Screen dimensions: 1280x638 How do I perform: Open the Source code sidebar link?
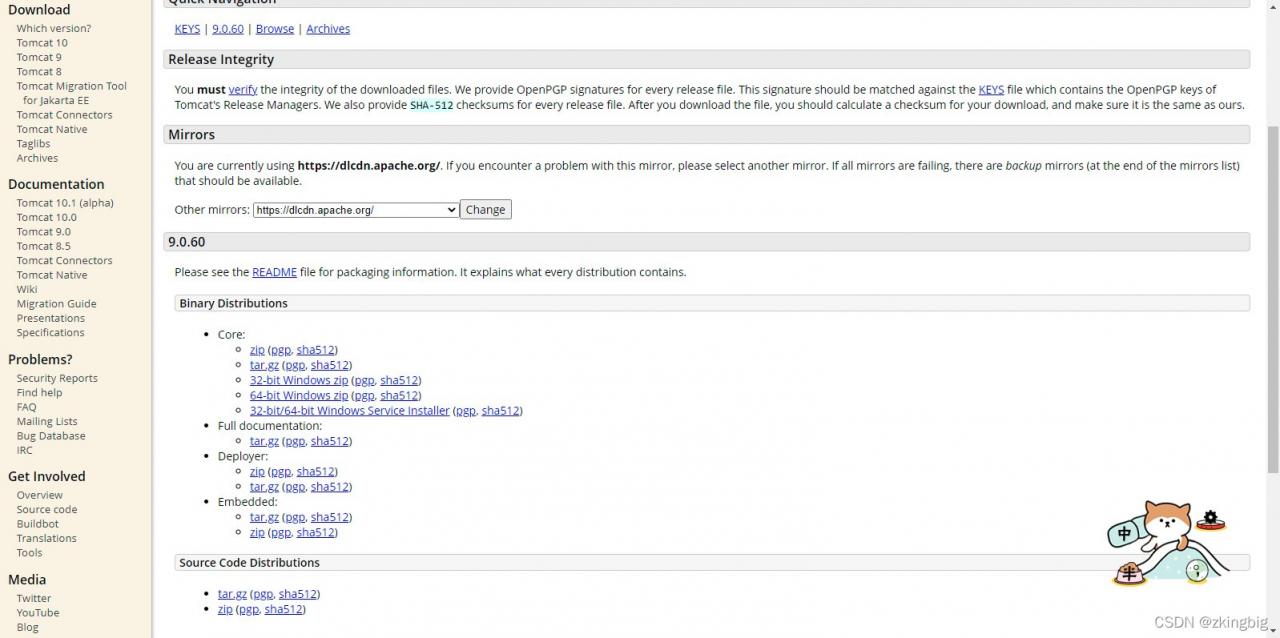point(46,509)
